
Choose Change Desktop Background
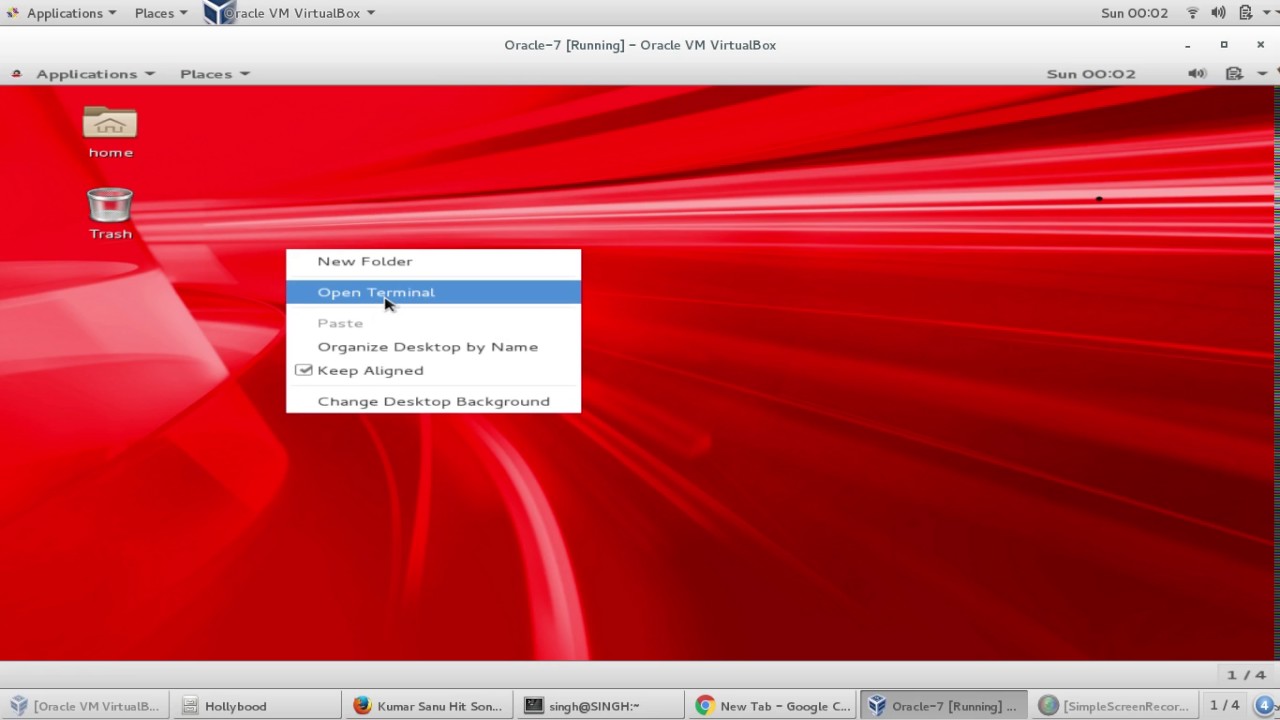[433, 401]
